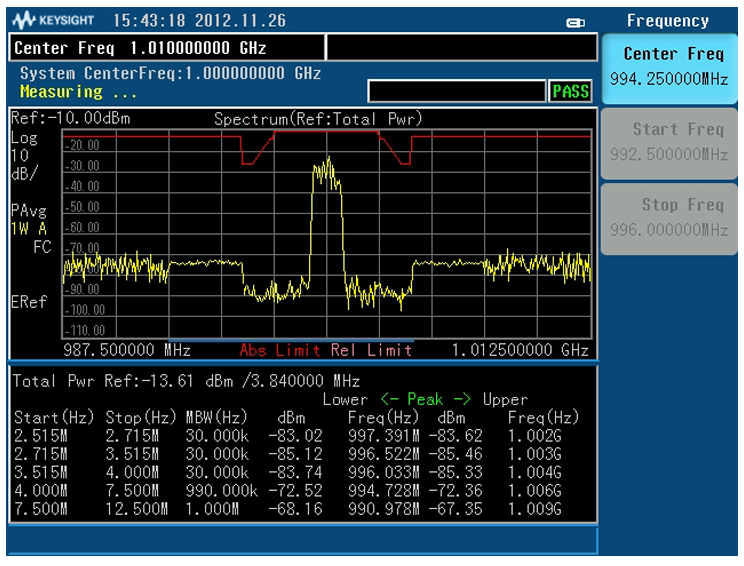Click the Keysight logo

coord(53,20)
